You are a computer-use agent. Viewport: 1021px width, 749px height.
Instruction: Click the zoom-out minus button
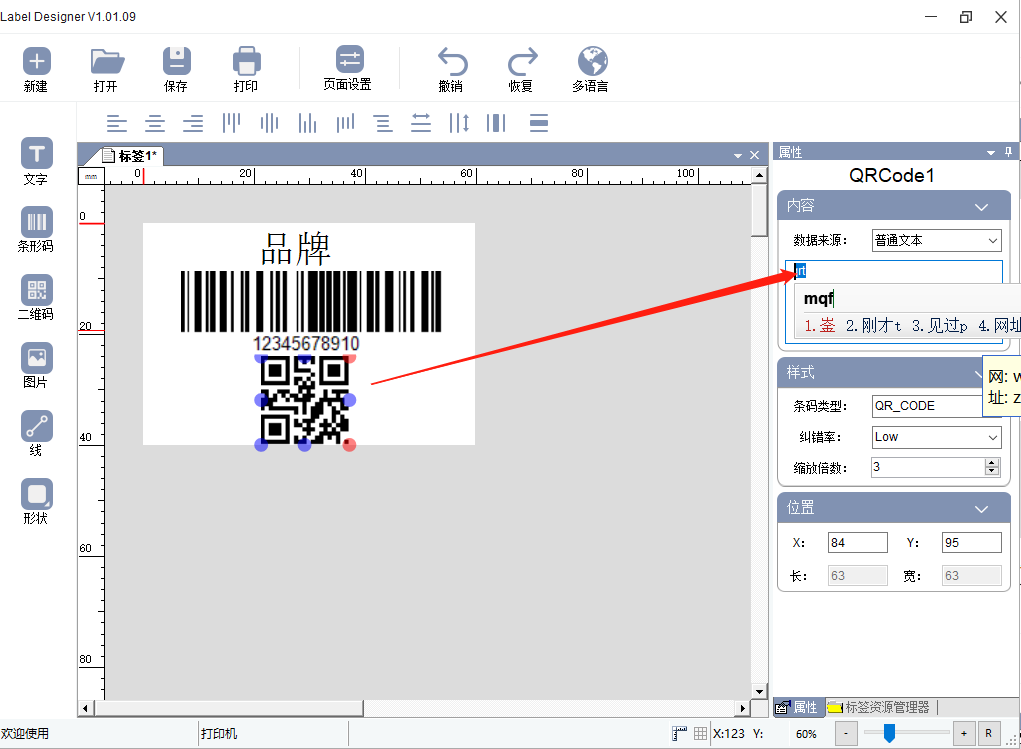(x=846, y=733)
